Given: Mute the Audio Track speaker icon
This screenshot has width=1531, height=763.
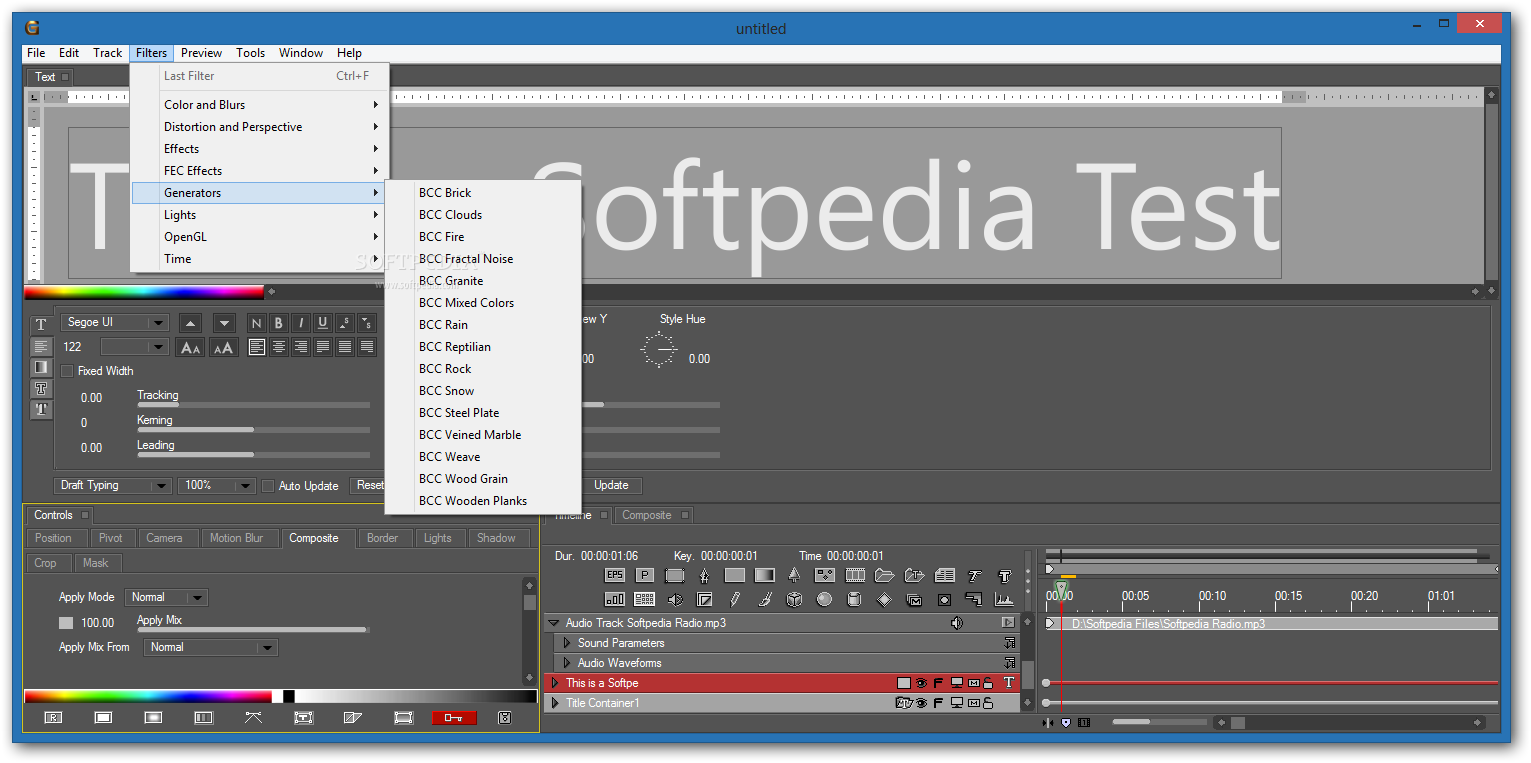Looking at the screenshot, I should pyautogui.click(x=957, y=623).
